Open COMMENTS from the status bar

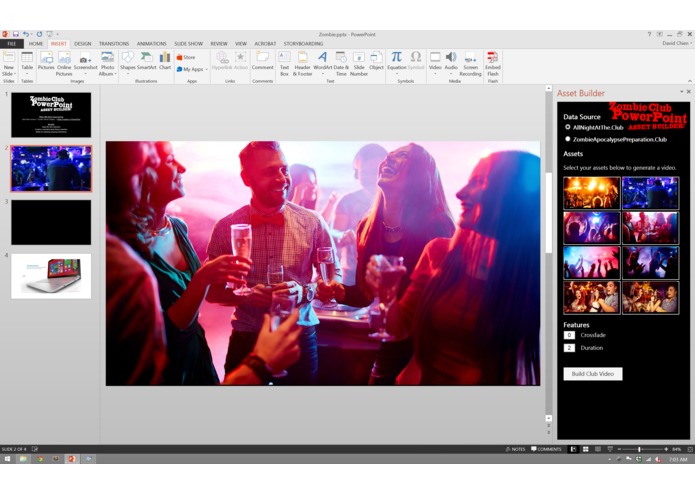(546, 449)
